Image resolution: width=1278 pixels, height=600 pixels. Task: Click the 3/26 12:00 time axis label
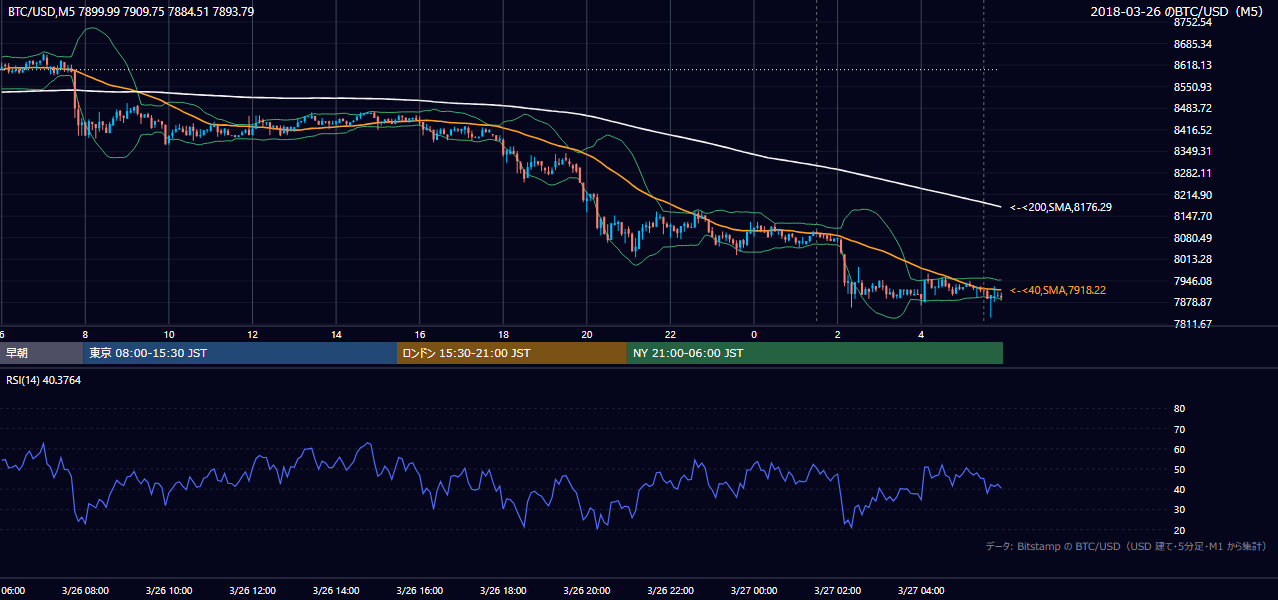251,591
